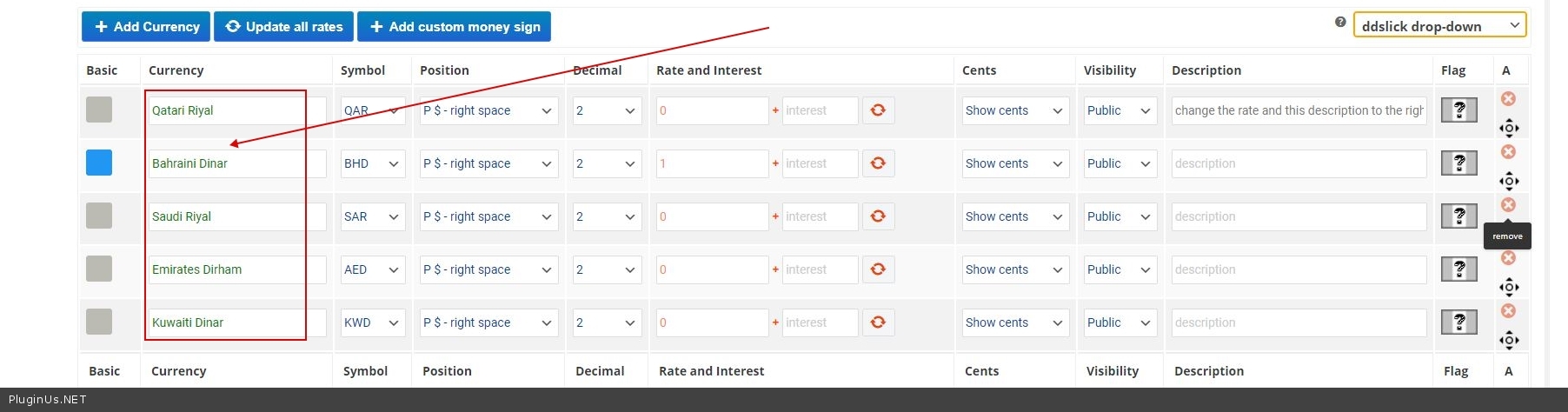
Task: Click the Kuwaiti Dinar description field
Action: 1299,322
